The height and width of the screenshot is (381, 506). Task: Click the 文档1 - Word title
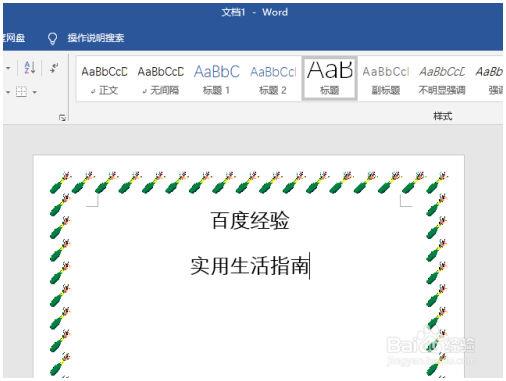pos(254,12)
